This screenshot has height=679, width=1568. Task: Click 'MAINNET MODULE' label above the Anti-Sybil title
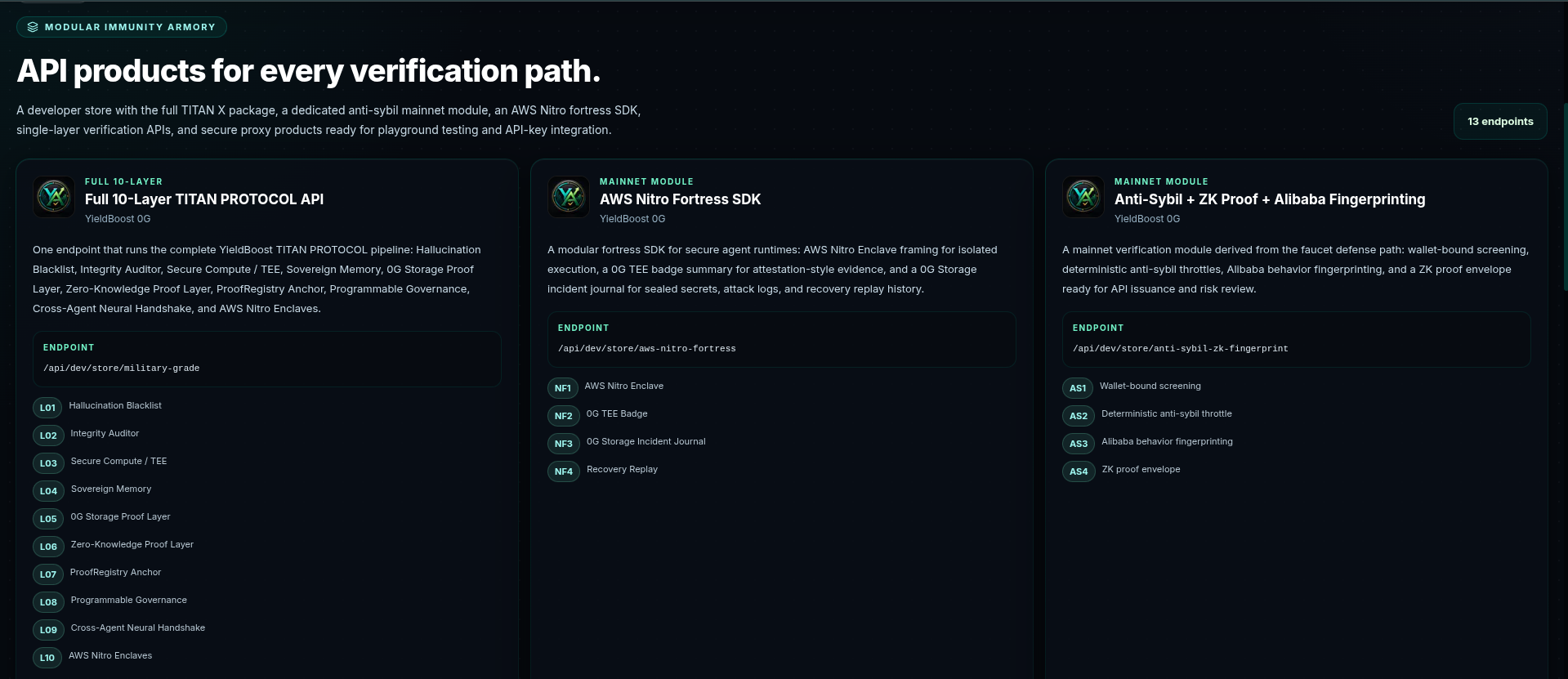pos(1161,181)
